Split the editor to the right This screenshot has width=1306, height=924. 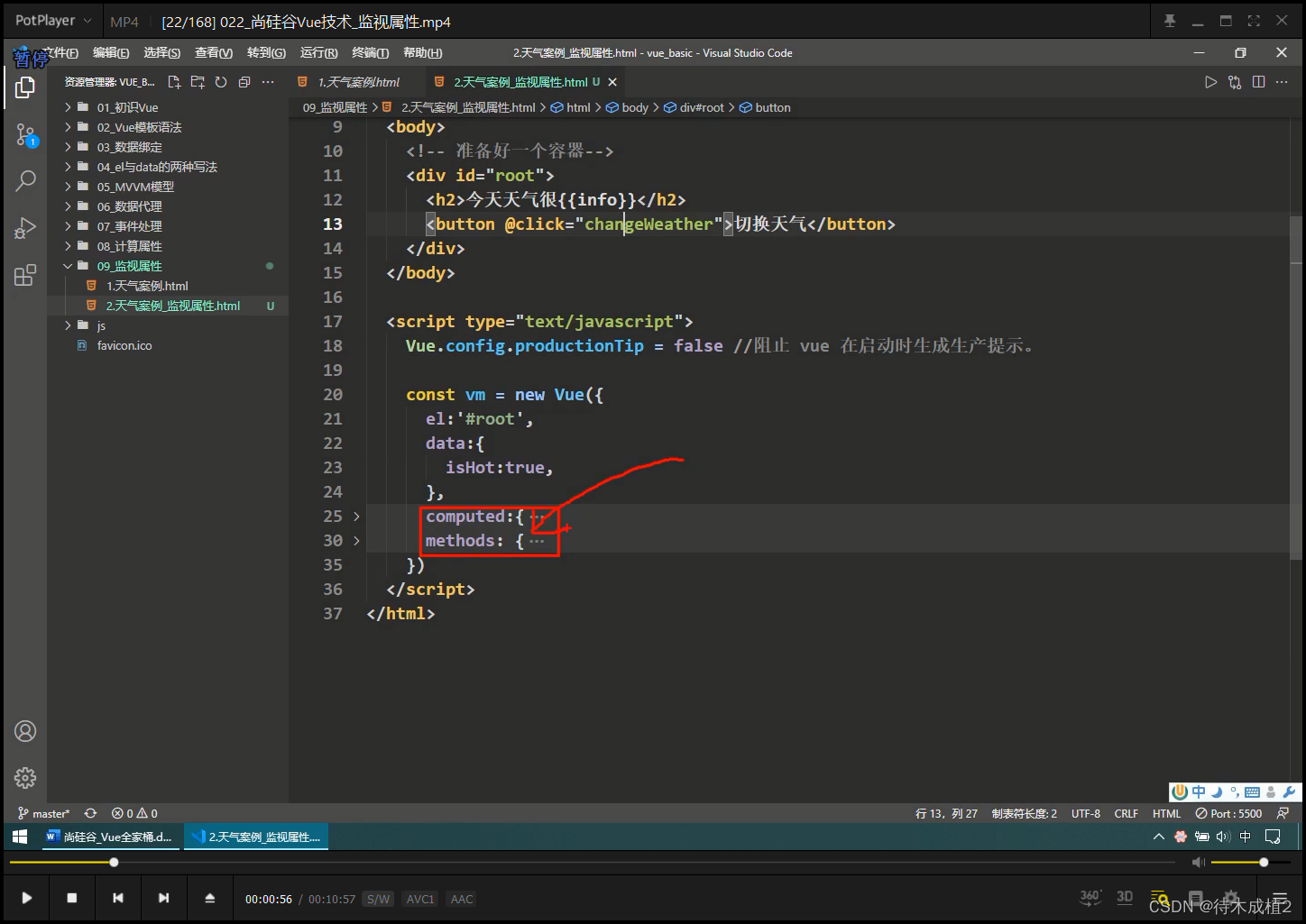pos(1259,82)
